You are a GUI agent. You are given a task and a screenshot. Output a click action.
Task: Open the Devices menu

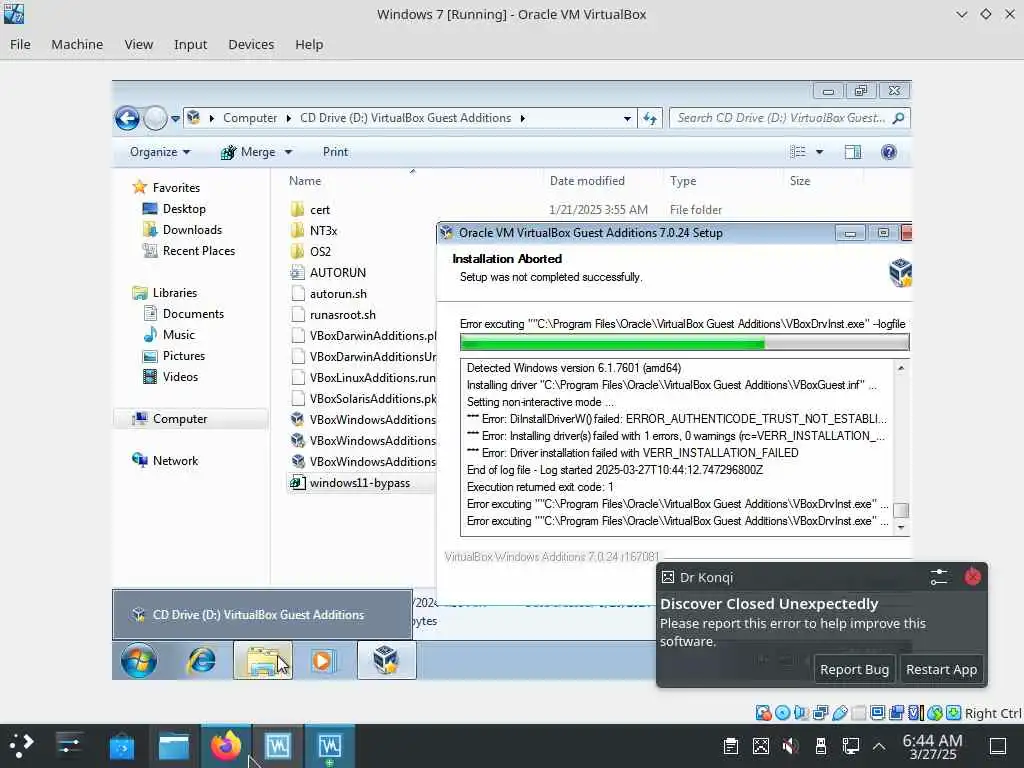click(x=251, y=44)
